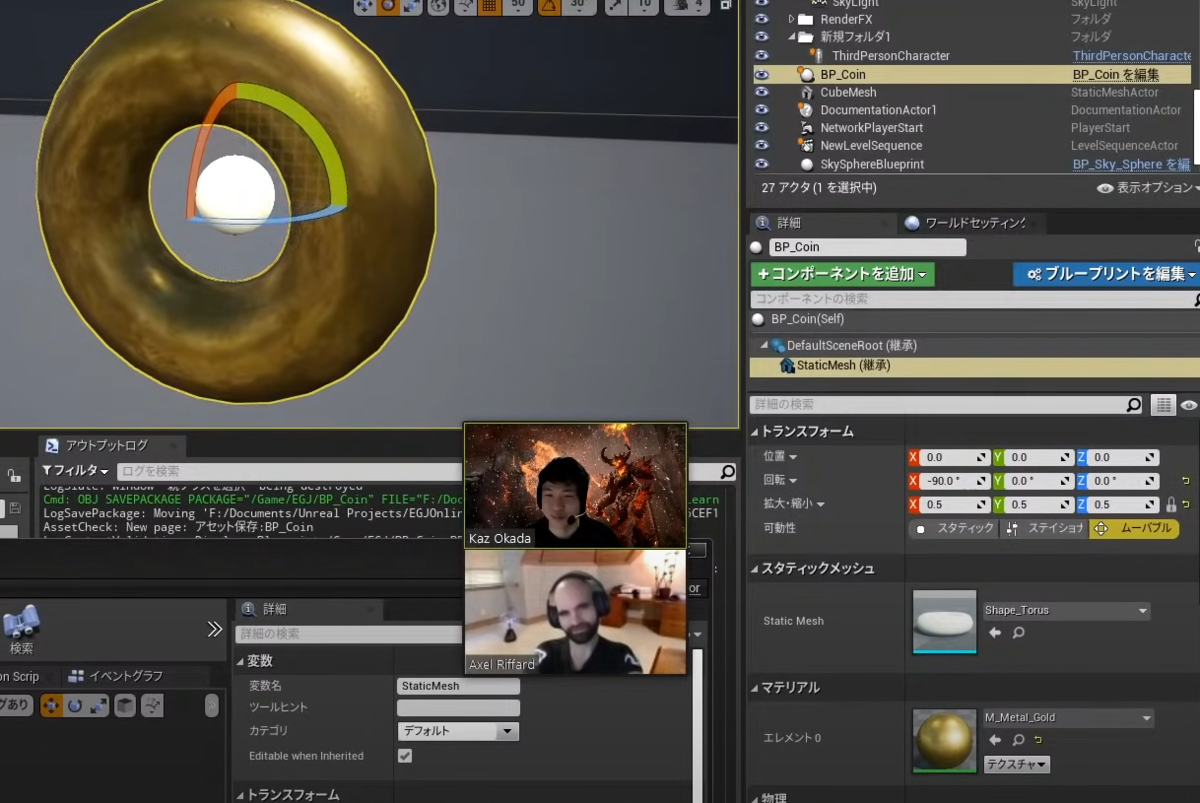The width and height of the screenshot is (1200, 803).
Task: Reset rotation to default with yellow arrow
Action: (x=1186, y=481)
